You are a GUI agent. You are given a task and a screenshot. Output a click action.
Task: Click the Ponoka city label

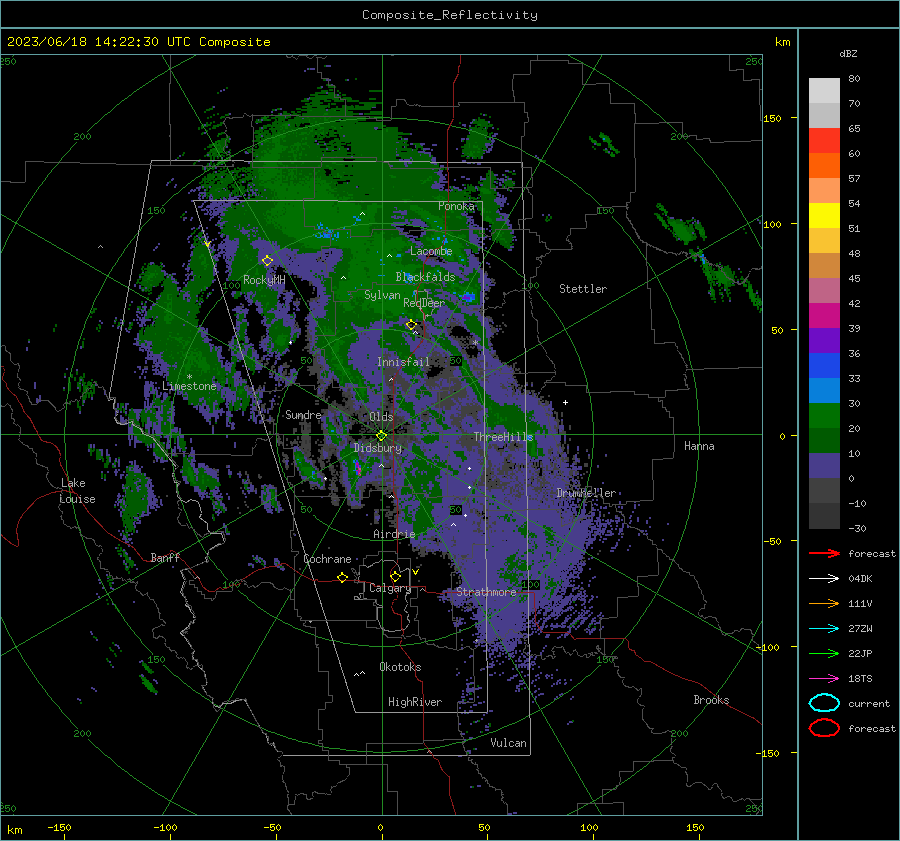point(456,206)
